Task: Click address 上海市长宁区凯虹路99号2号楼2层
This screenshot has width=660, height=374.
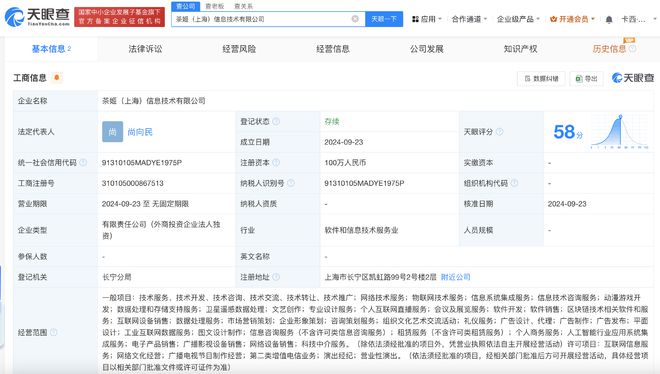Action: click(381, 277)
